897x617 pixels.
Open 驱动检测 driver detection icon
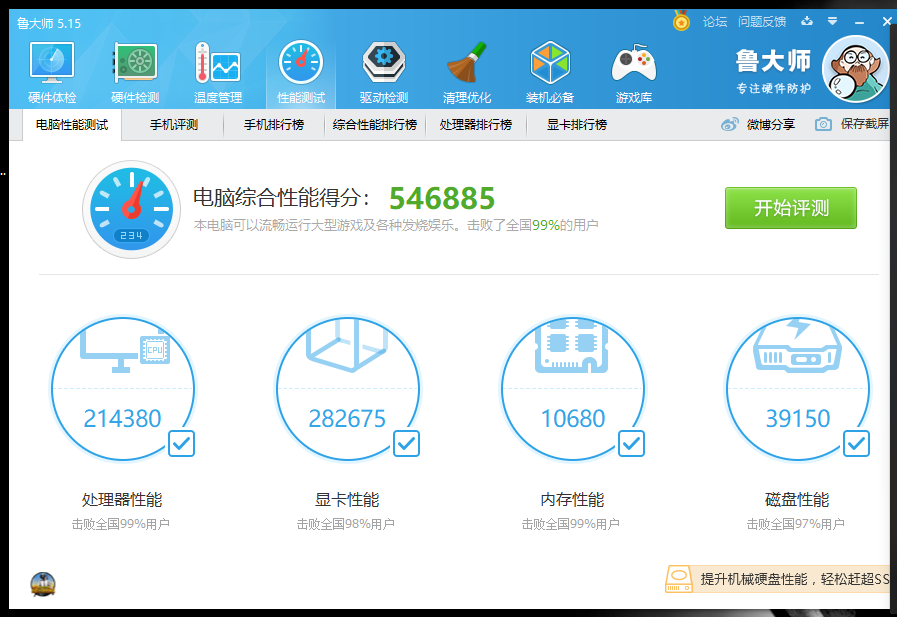click(x=384, y=70)
